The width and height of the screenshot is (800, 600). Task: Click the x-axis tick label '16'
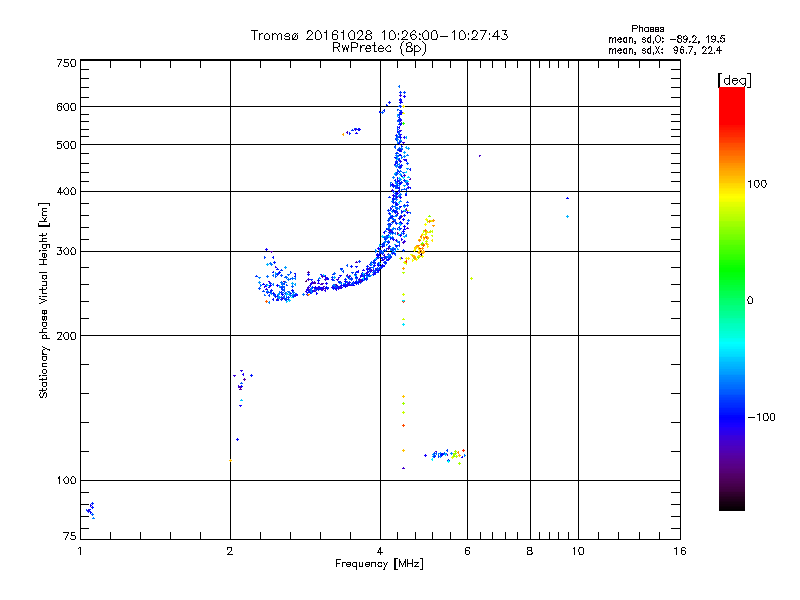click(680, 551)
